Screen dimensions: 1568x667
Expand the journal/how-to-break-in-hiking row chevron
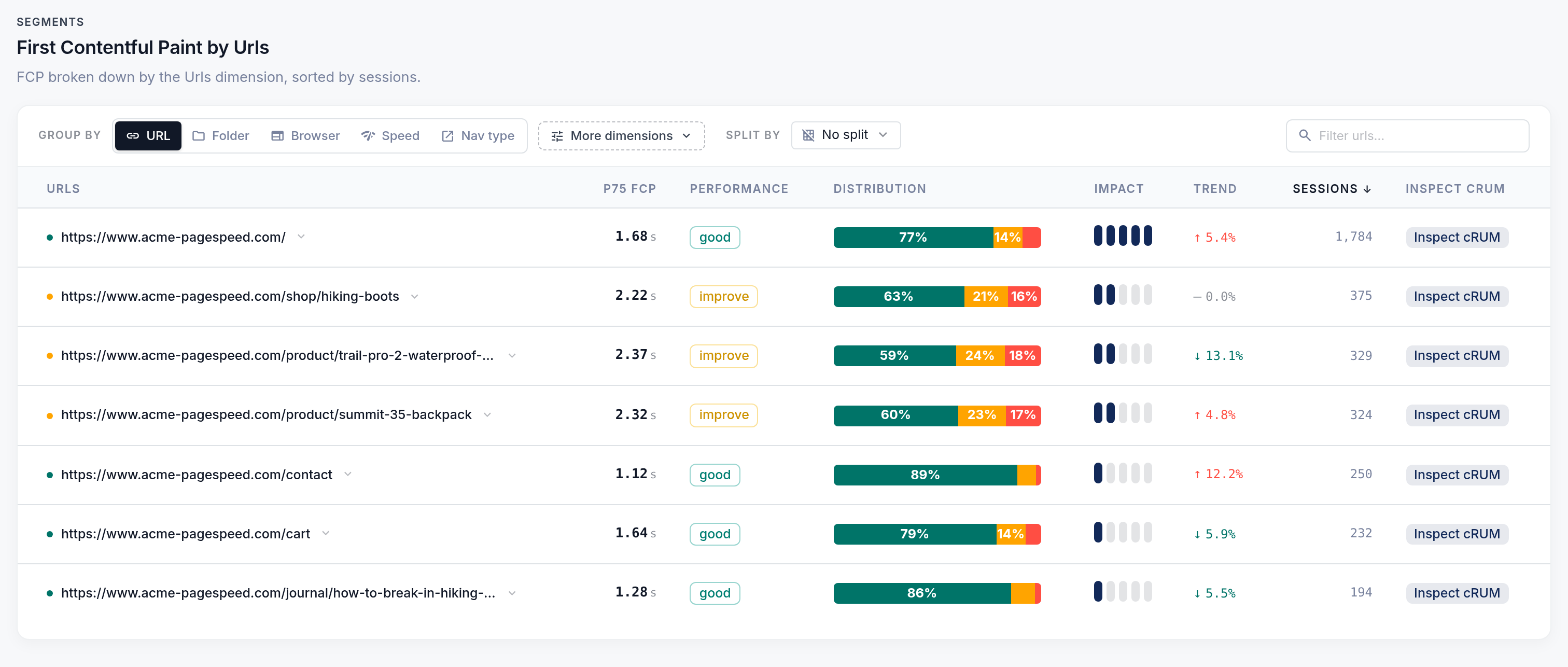pyautogui.click(x=512, y=593)
